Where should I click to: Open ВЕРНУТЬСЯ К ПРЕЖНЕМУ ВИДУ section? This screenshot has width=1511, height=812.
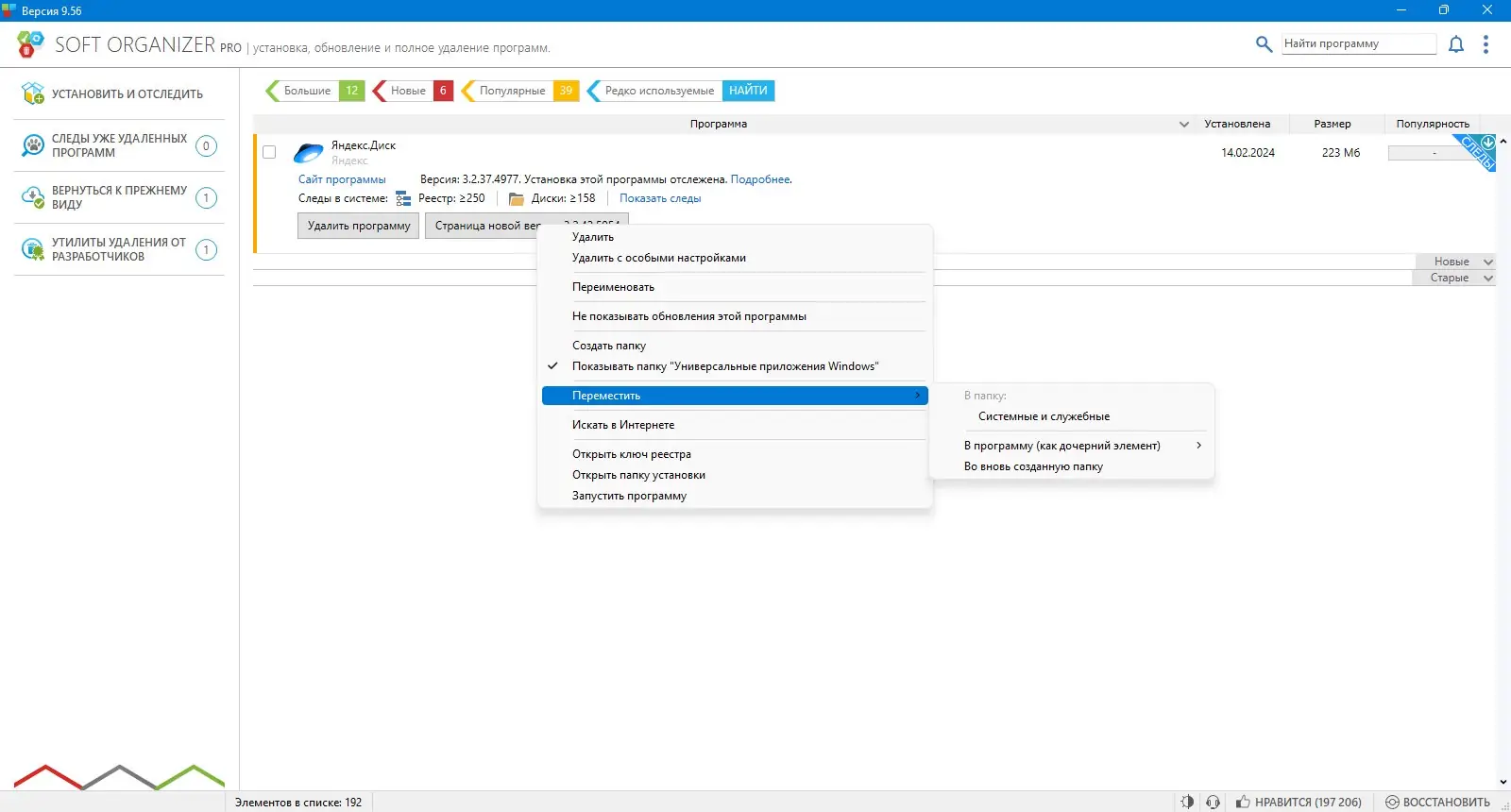[119, 197]
